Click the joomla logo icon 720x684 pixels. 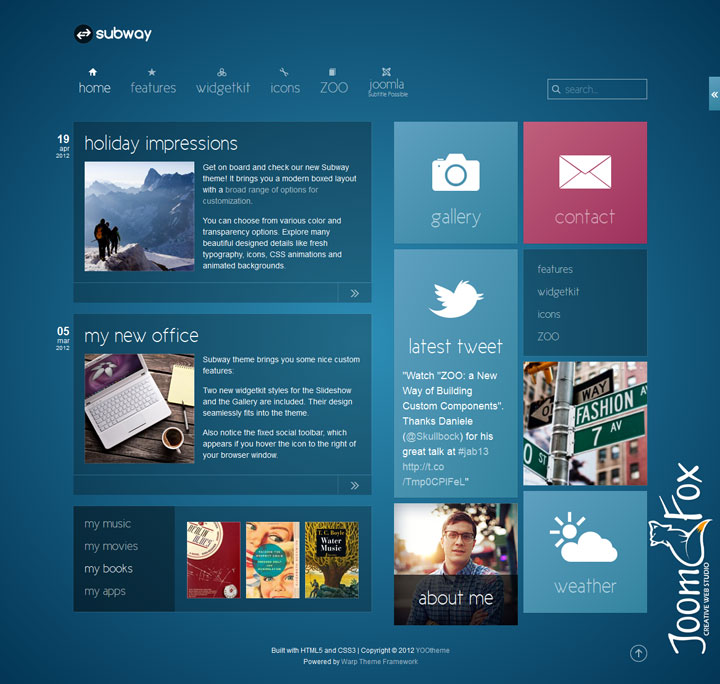click(x=387, y=72)
